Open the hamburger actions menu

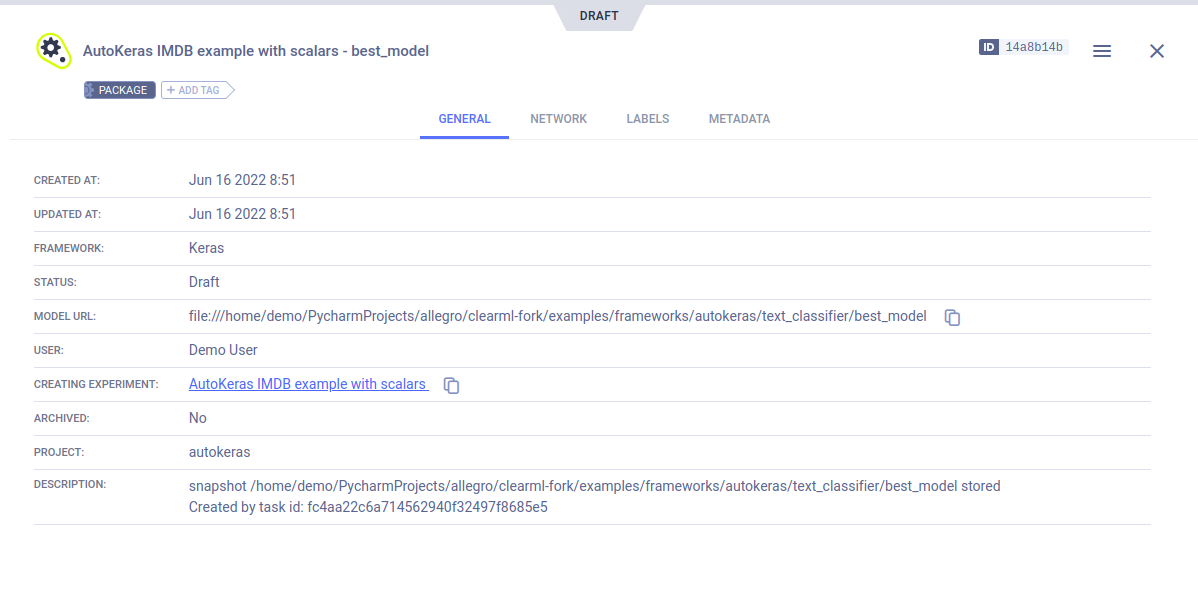point(1102,51)
